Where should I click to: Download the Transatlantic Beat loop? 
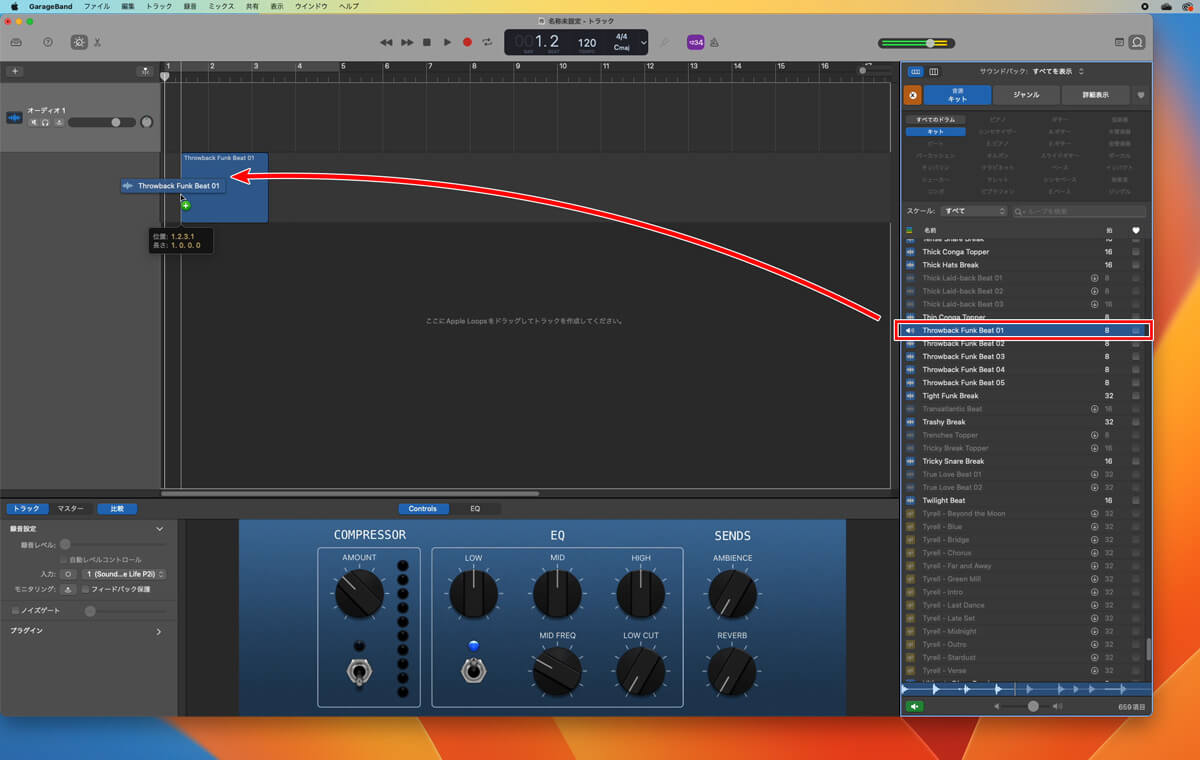coord(1094,409)
